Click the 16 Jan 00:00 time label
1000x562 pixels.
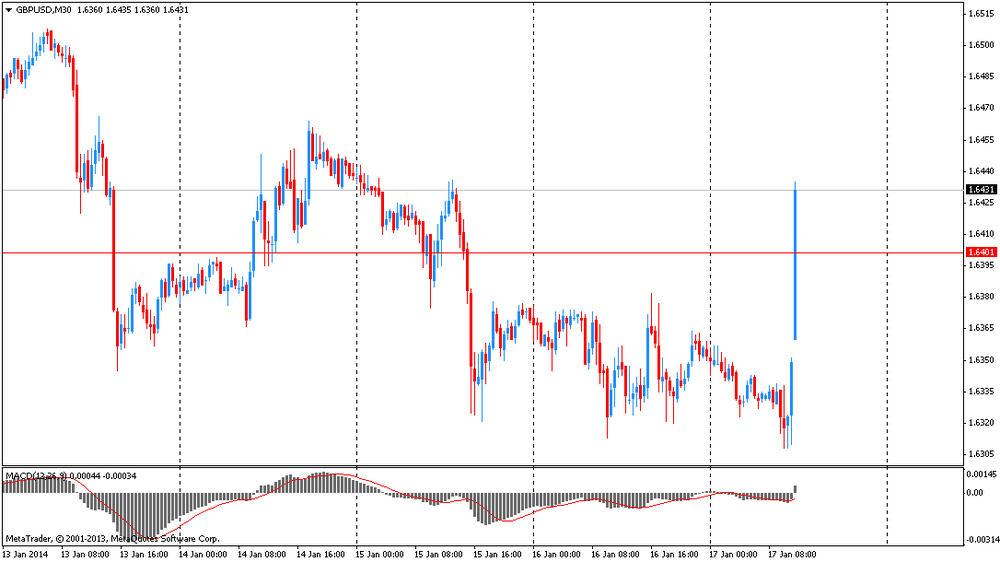coord(557,553)
